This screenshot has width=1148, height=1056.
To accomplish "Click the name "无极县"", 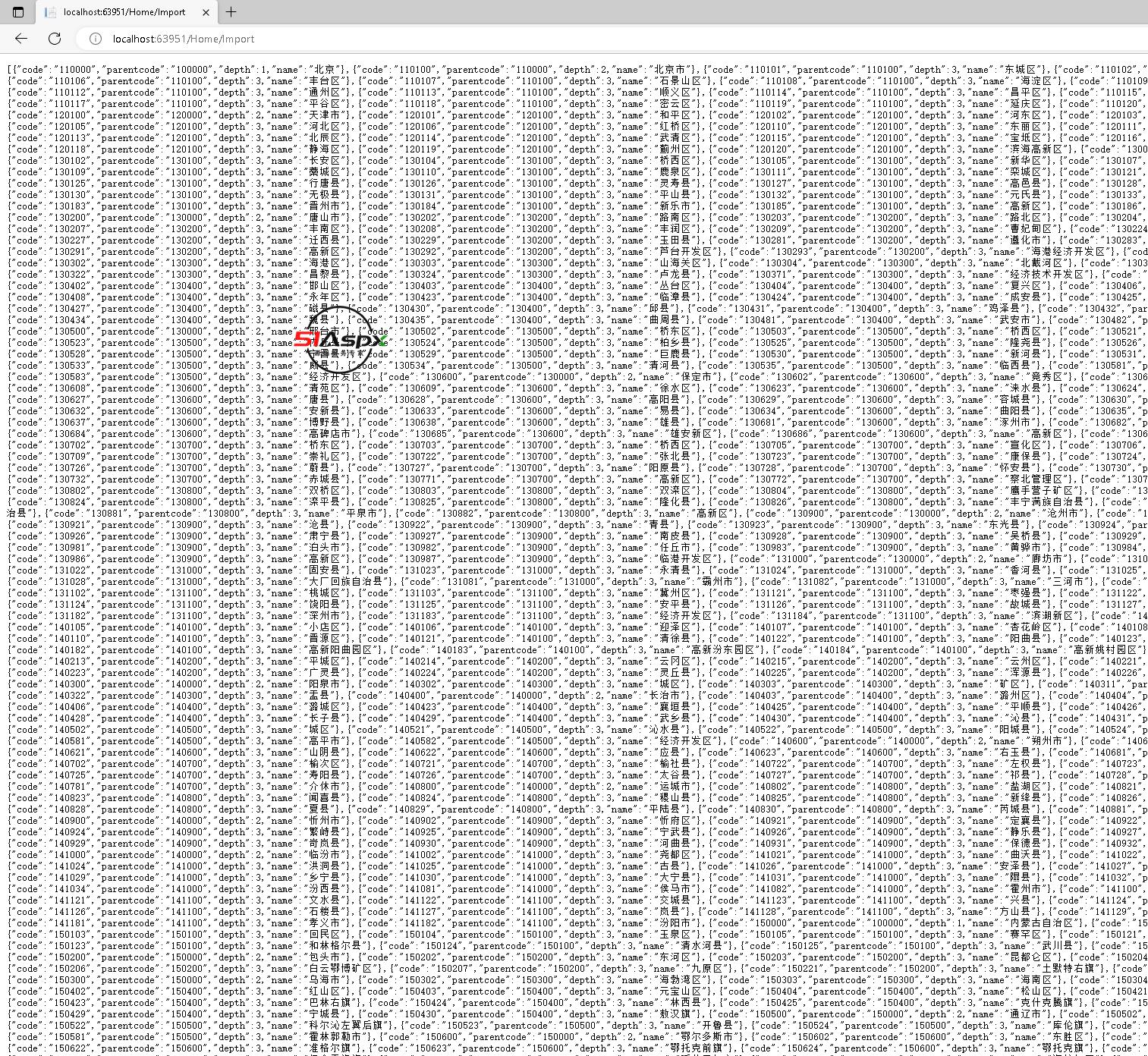I will (326, 195).
